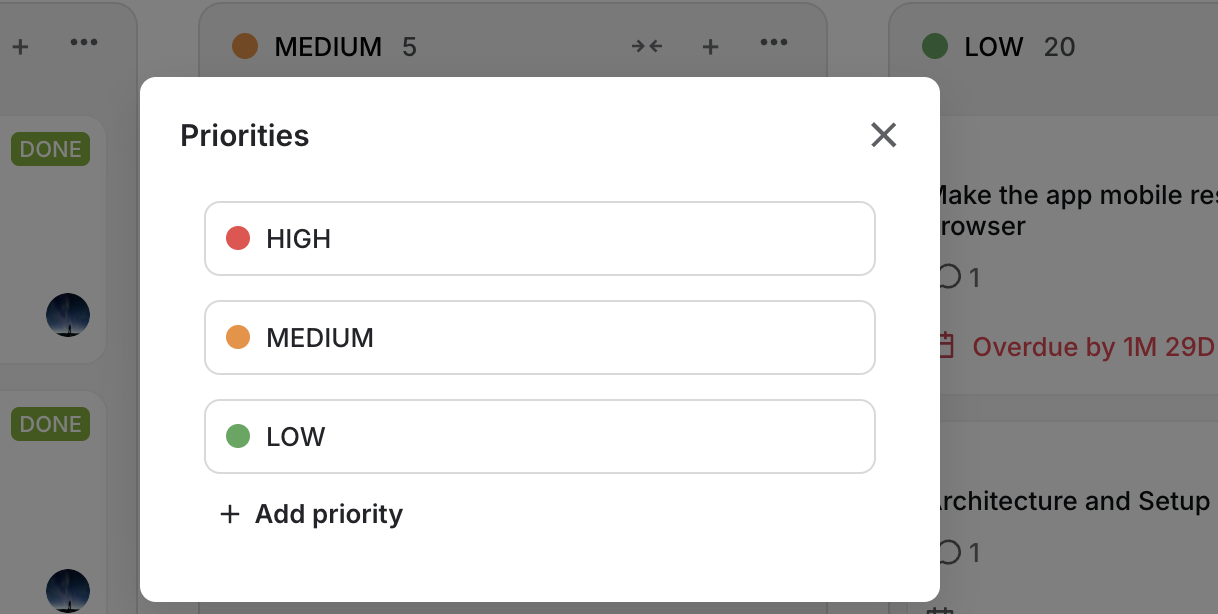Collapse the MEDIUM column using the arrows icon
The width and height of the screenshot is (1218, 614).
coord(647,46)
